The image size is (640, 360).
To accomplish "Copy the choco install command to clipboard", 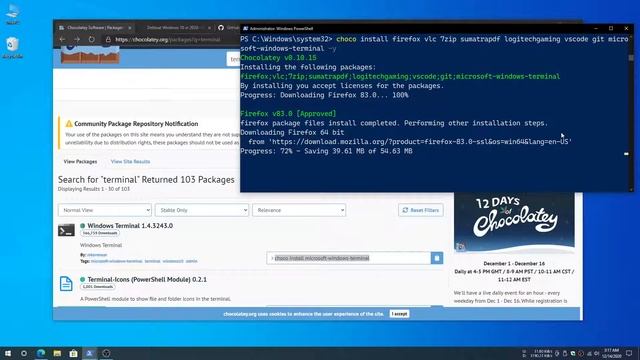I will tap(437, 258).
